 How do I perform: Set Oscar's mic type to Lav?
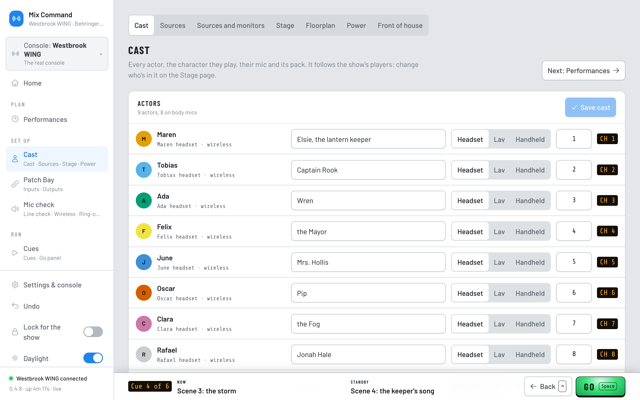[x=499, y=293]
